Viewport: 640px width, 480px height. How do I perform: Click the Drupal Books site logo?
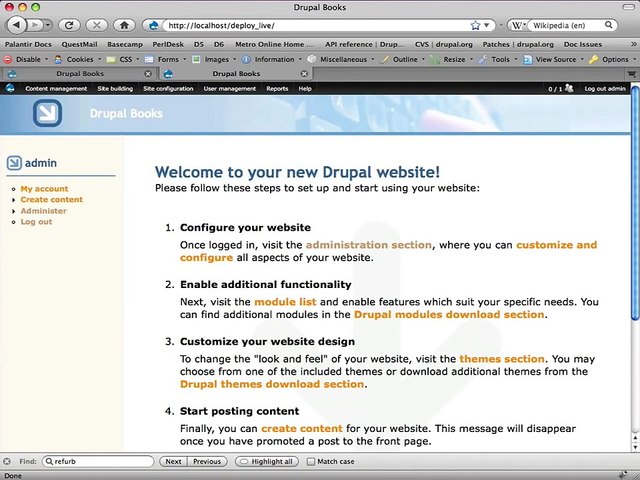point(47,113)
